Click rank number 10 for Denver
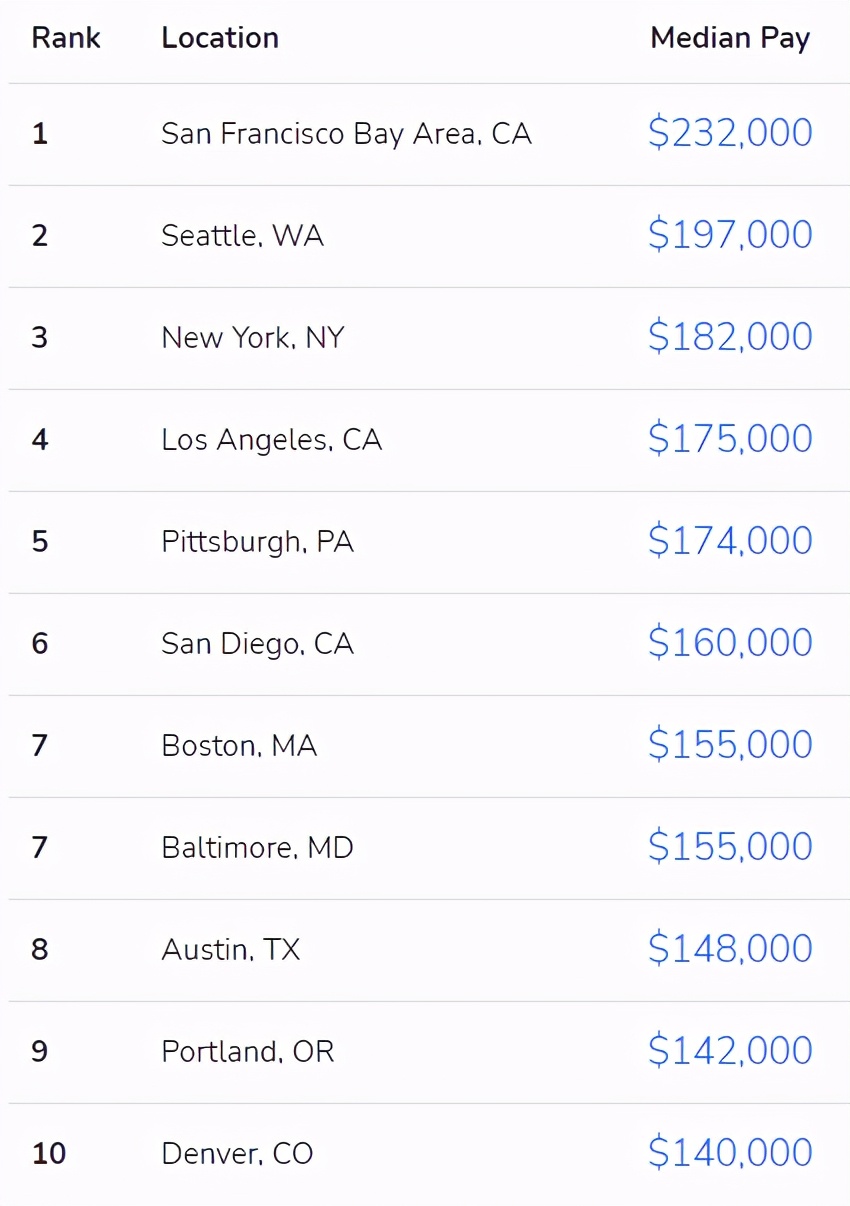Viewport: 850px width, 1206px height. click(49, 1154)
